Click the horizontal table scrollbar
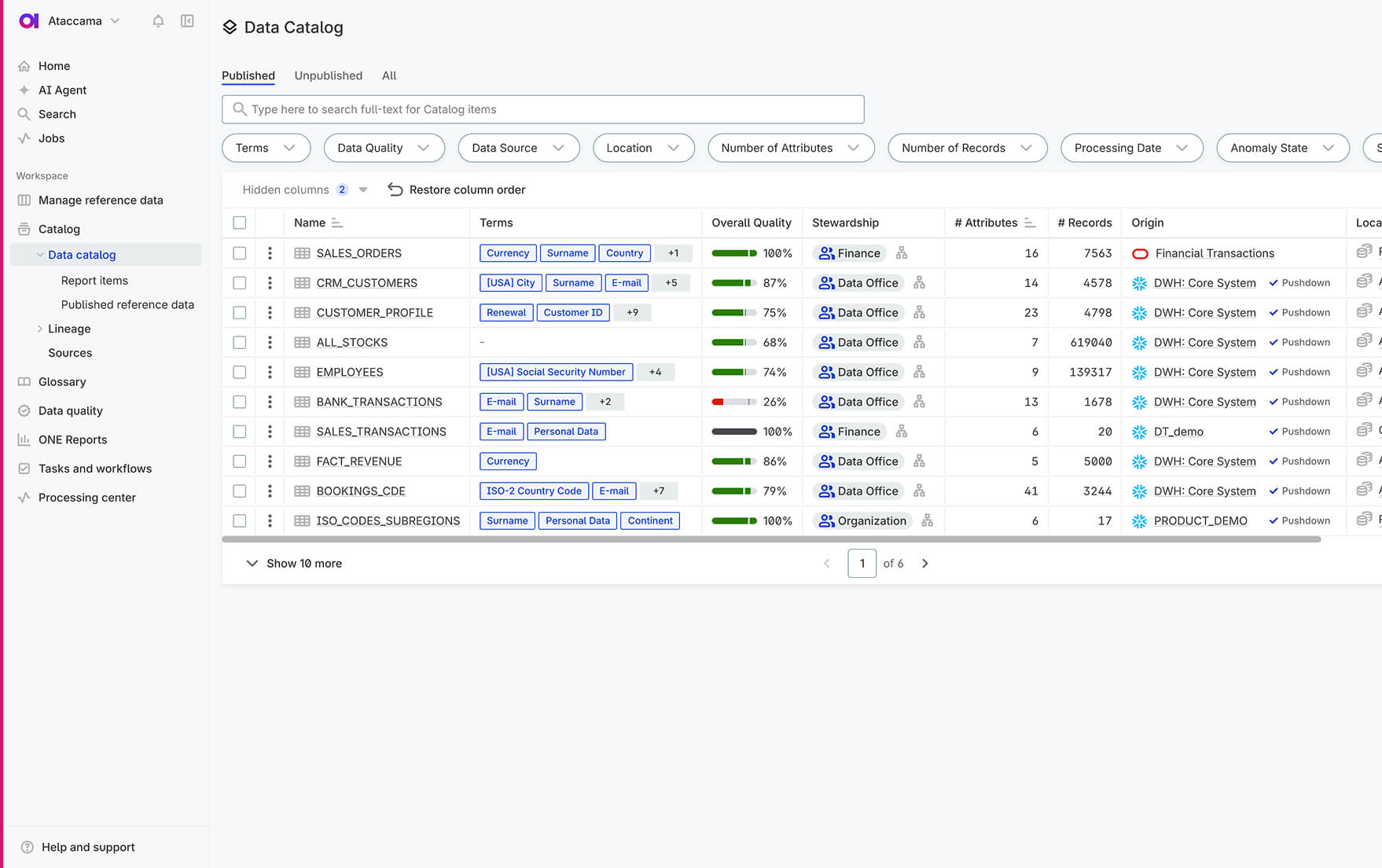 (x=770, y=539)
